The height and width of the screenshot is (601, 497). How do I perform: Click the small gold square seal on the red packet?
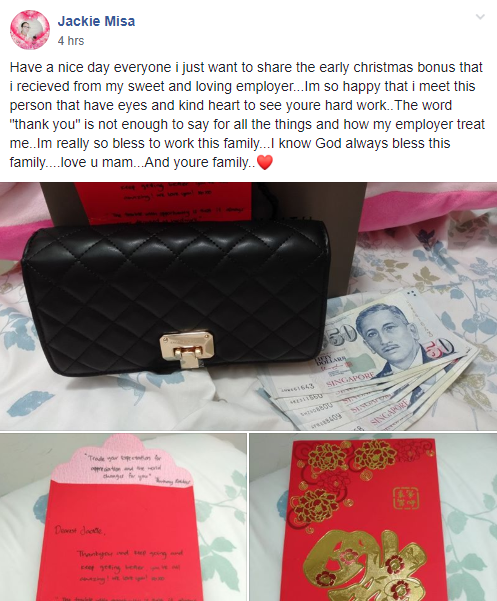tap(406, 498)
